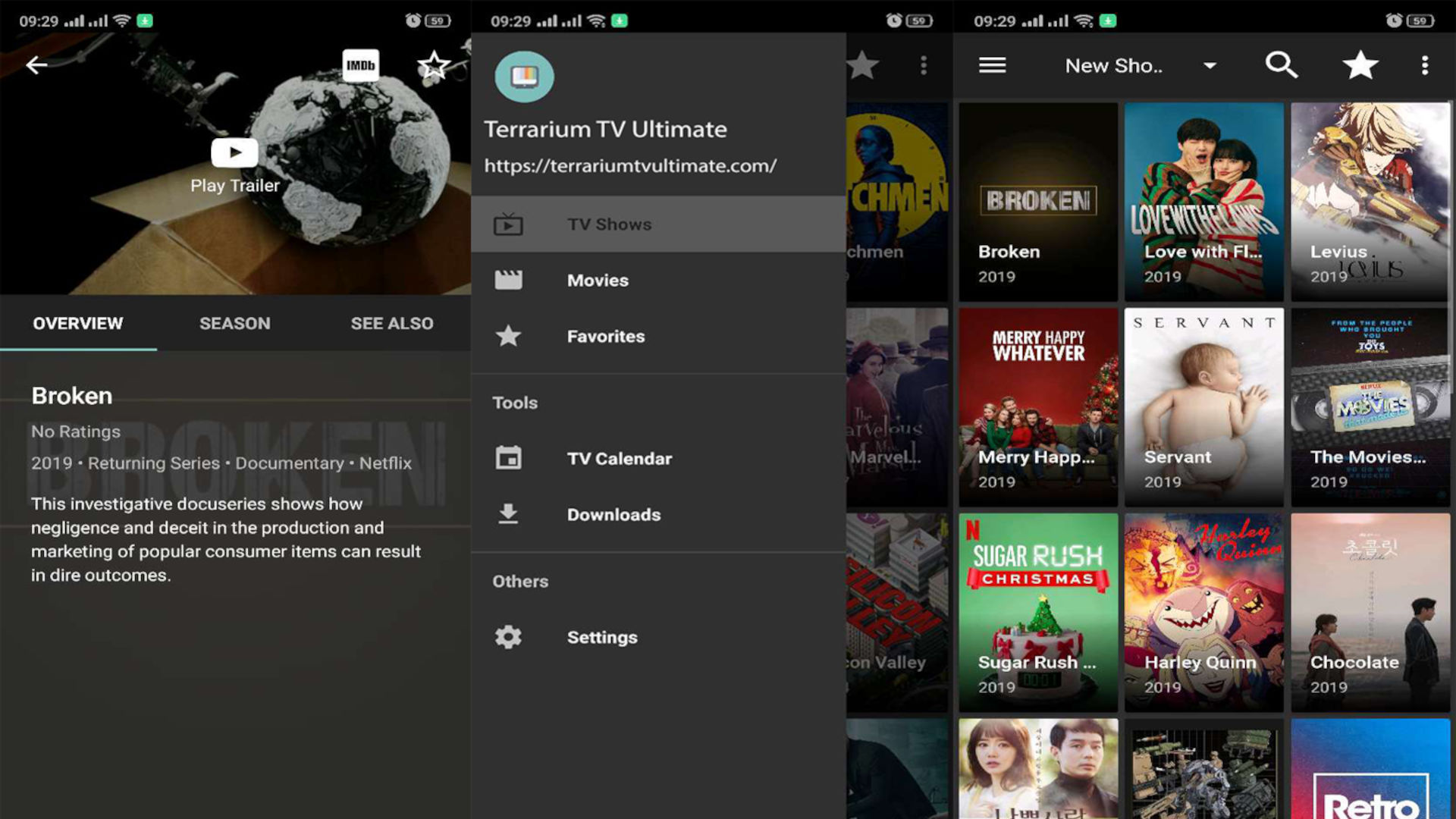Click the alarm icon in right status bar

pos(1393,20)
